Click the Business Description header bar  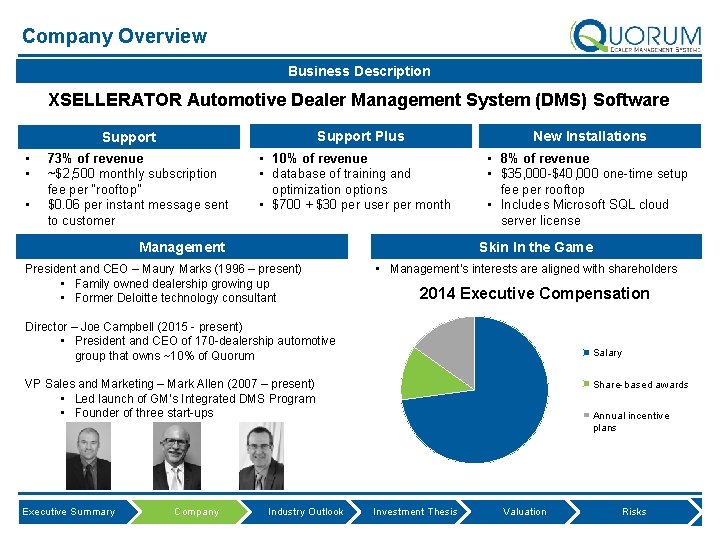(x=359, y=71)
